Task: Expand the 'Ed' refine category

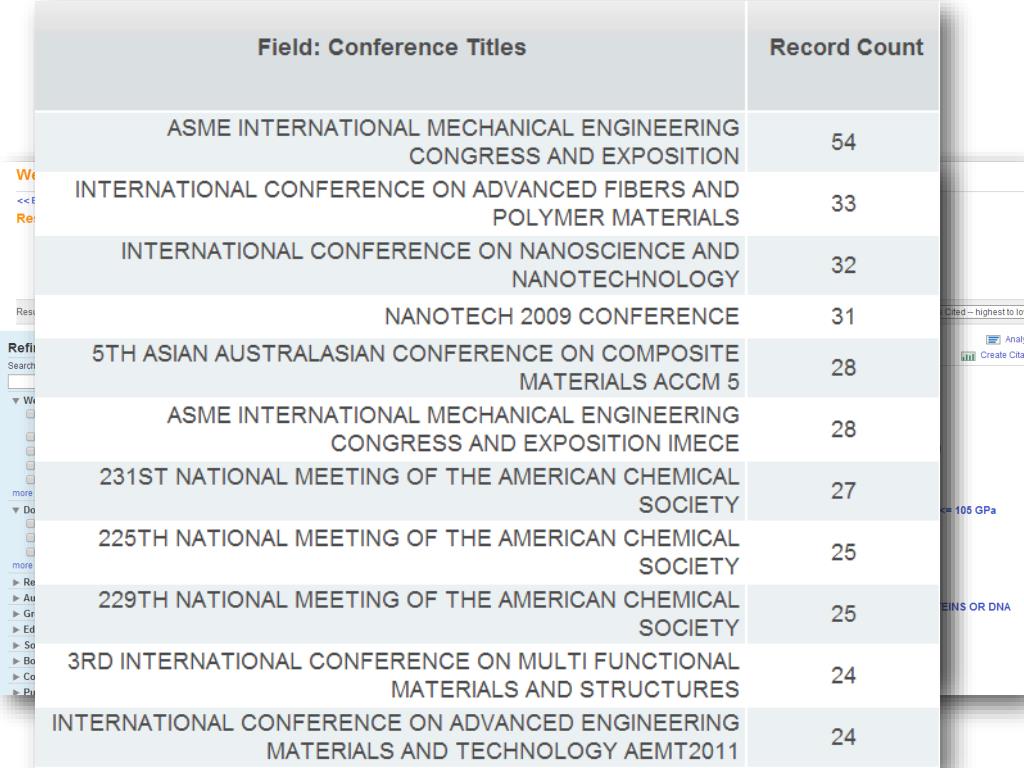Action: pos(16,630)
